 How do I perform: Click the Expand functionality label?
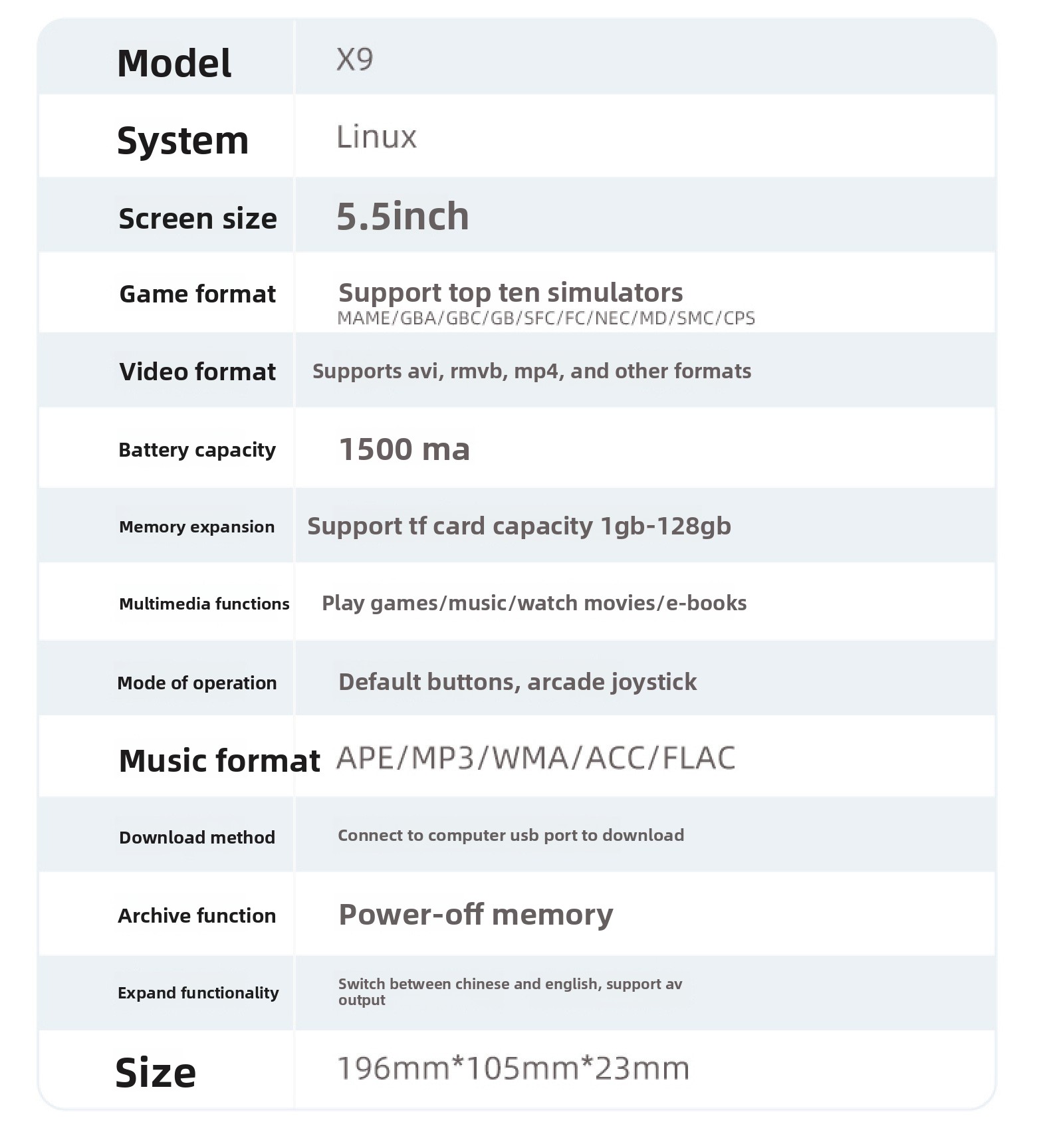click(x=198, y=992)
